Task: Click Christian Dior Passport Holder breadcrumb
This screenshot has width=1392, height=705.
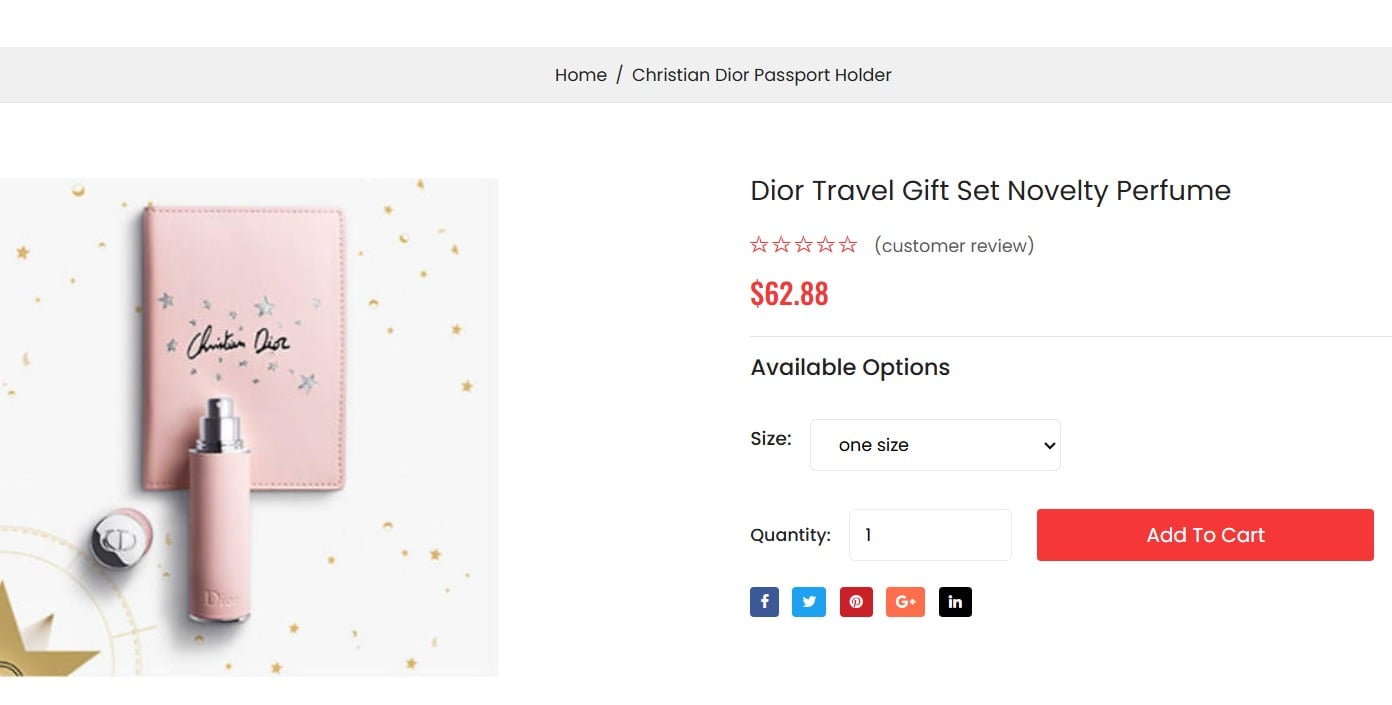Action: click(761, 75)
